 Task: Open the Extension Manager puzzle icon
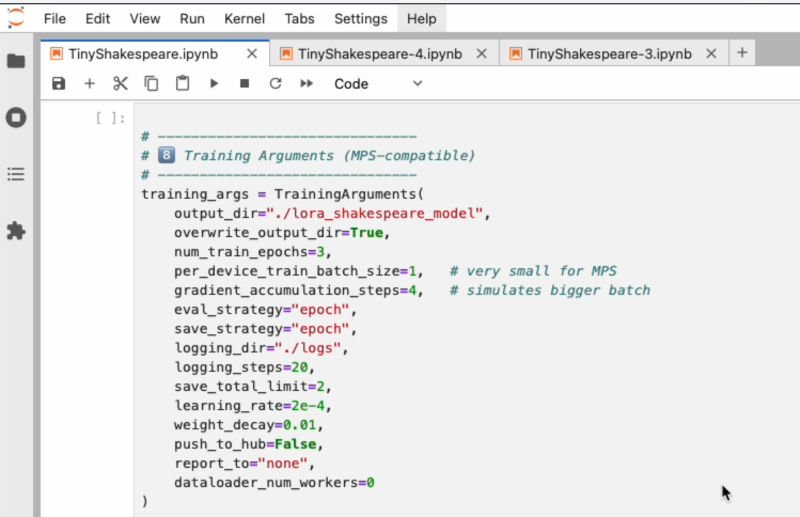click(x=16, y=231)
